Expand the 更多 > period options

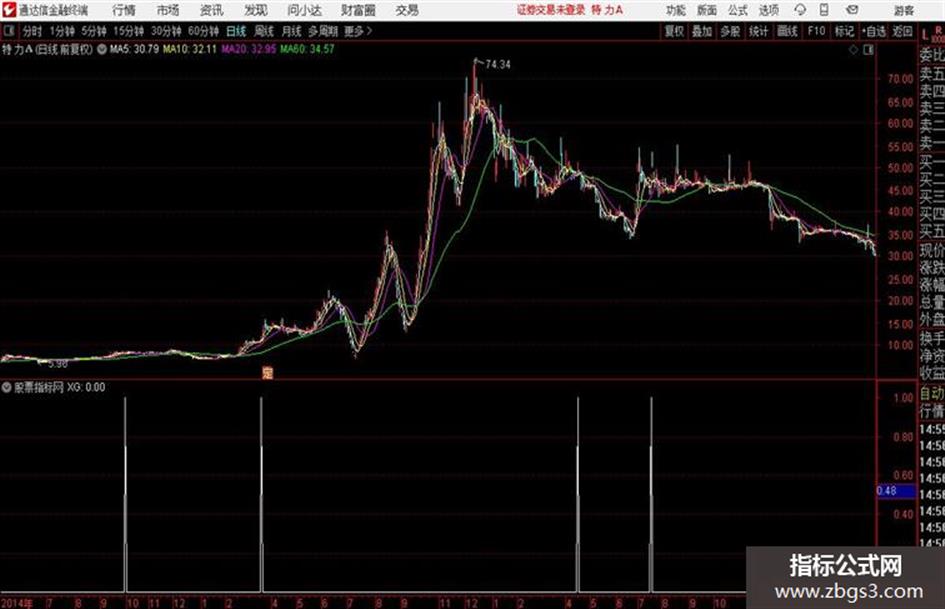[x=358, y=31]
